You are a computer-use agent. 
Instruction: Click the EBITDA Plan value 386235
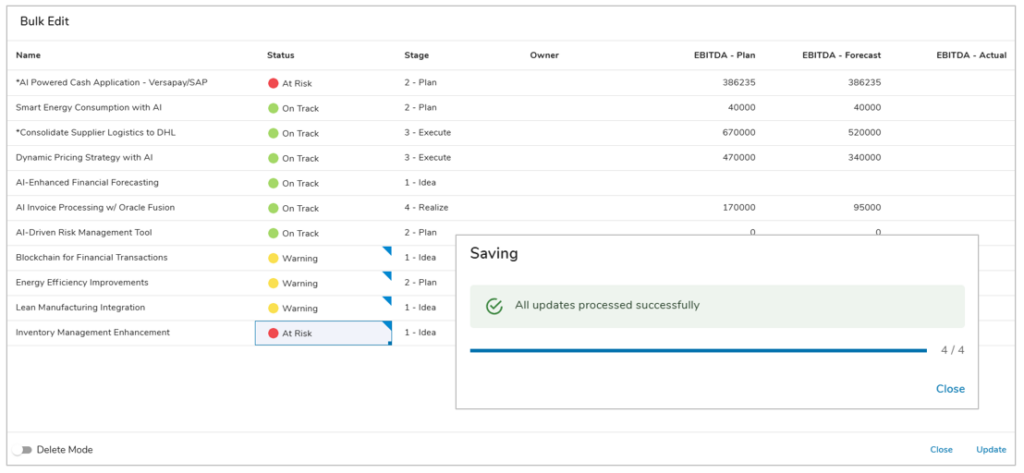click(739, 82)
